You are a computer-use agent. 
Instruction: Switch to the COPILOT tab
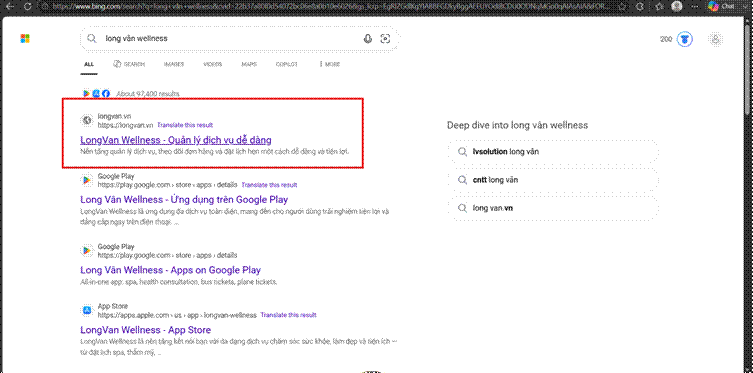pyautogui.click(x=287, y=64)
